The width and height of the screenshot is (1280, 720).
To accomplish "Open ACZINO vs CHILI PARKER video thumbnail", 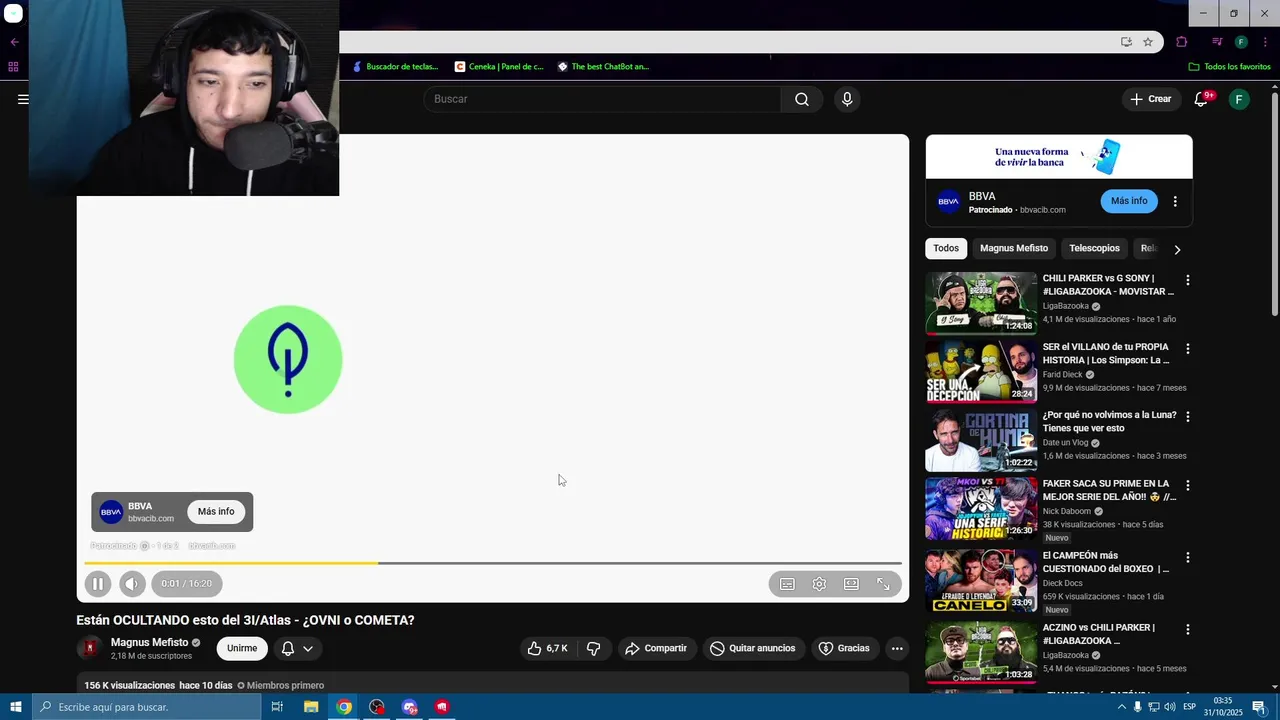I will (981, 652).
